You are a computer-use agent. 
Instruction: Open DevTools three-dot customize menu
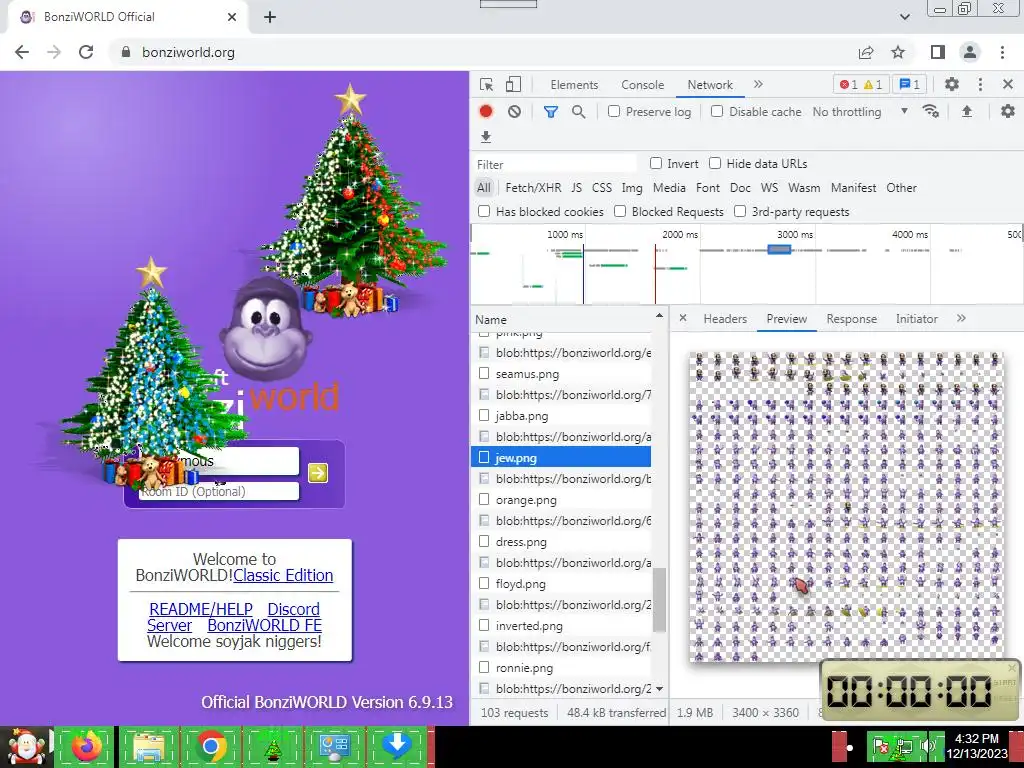tap(980, 84)
